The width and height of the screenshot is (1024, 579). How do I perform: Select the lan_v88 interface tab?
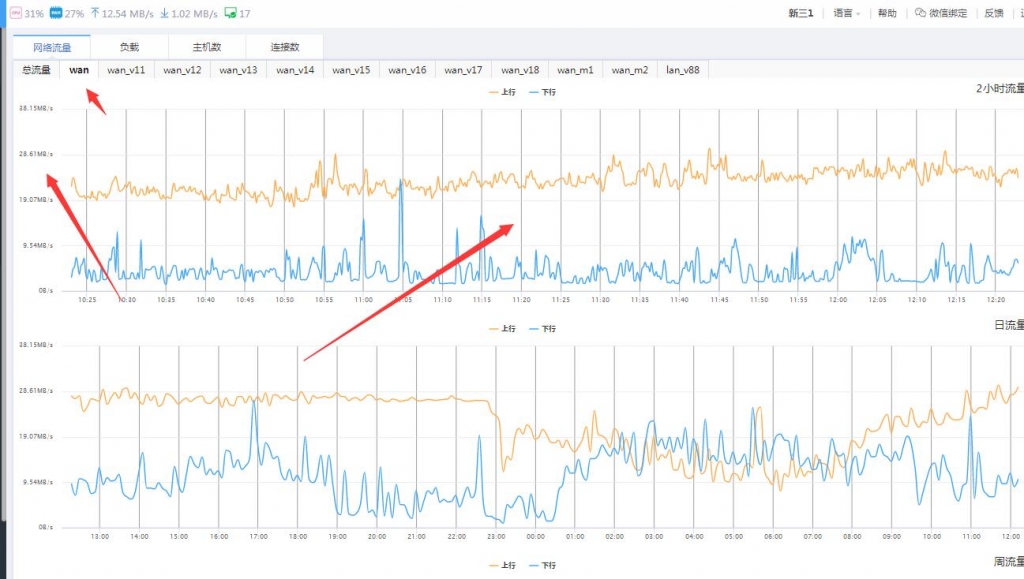pyautogui.click(x=683, y=70)
